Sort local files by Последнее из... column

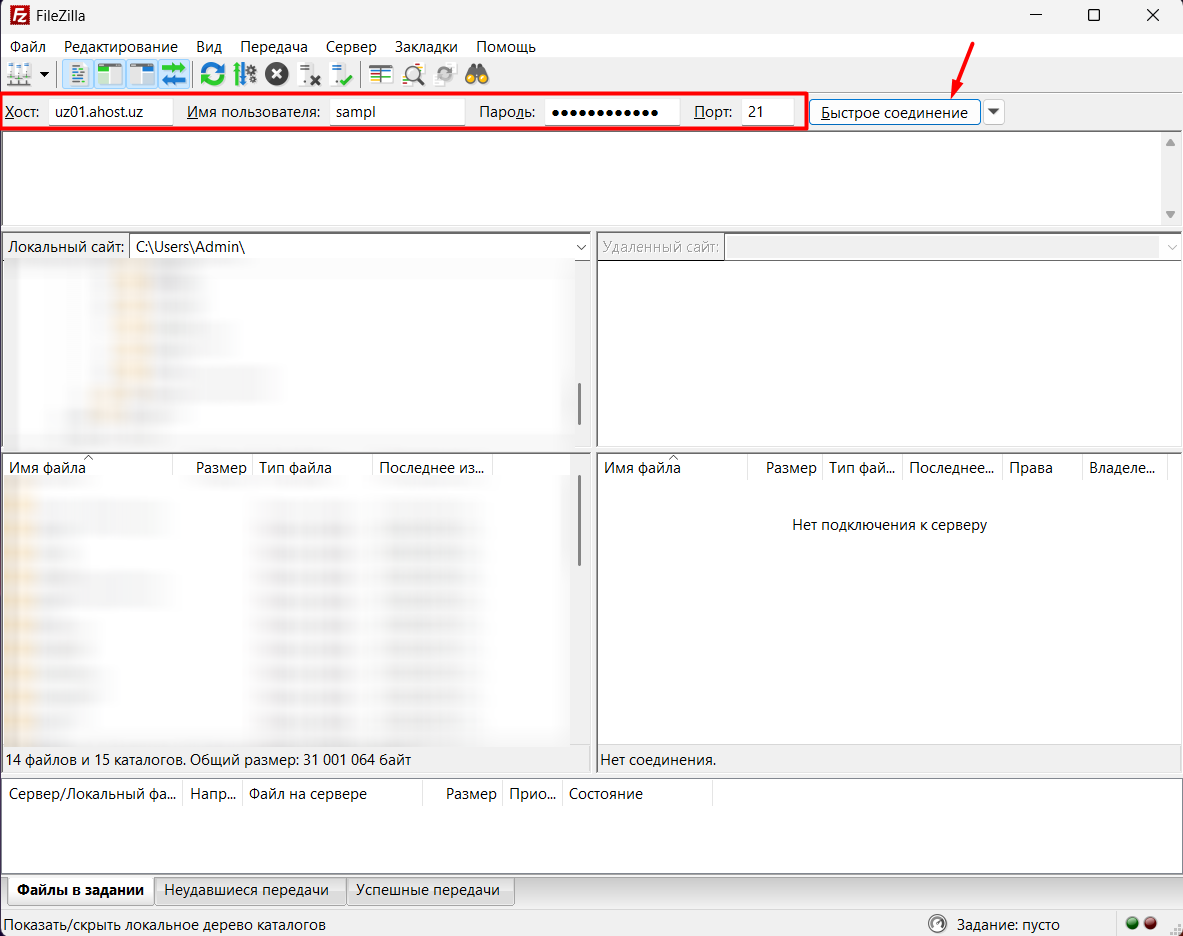coord(432,468)
